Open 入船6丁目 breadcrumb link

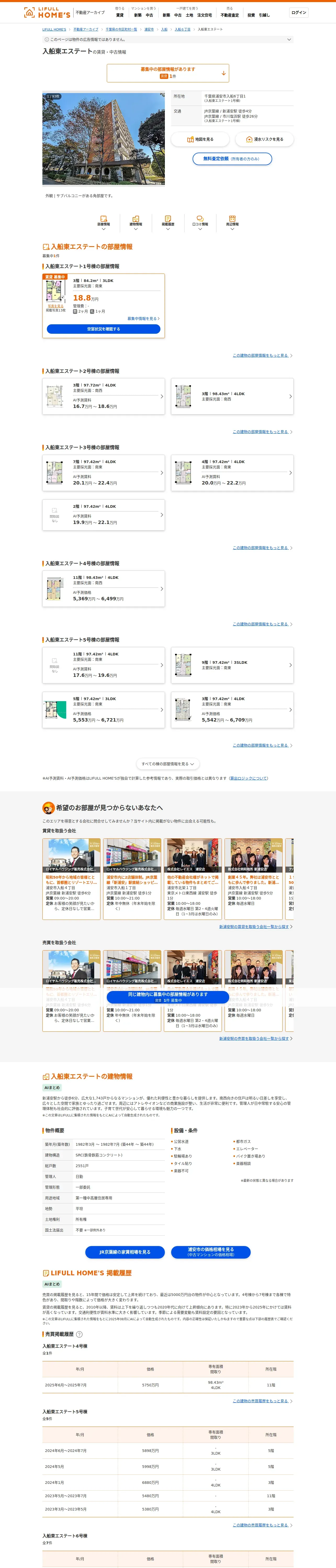[x=182, y=29]
